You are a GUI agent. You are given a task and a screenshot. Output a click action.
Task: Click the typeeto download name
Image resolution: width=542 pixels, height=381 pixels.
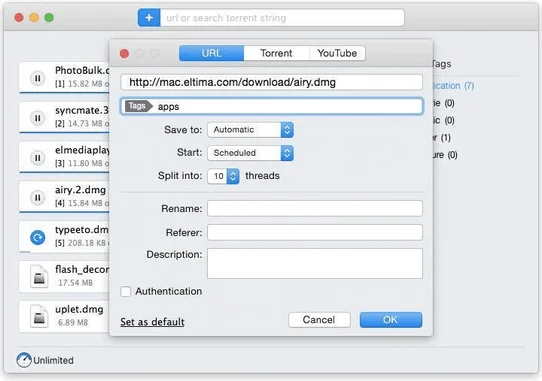point(82,230)
